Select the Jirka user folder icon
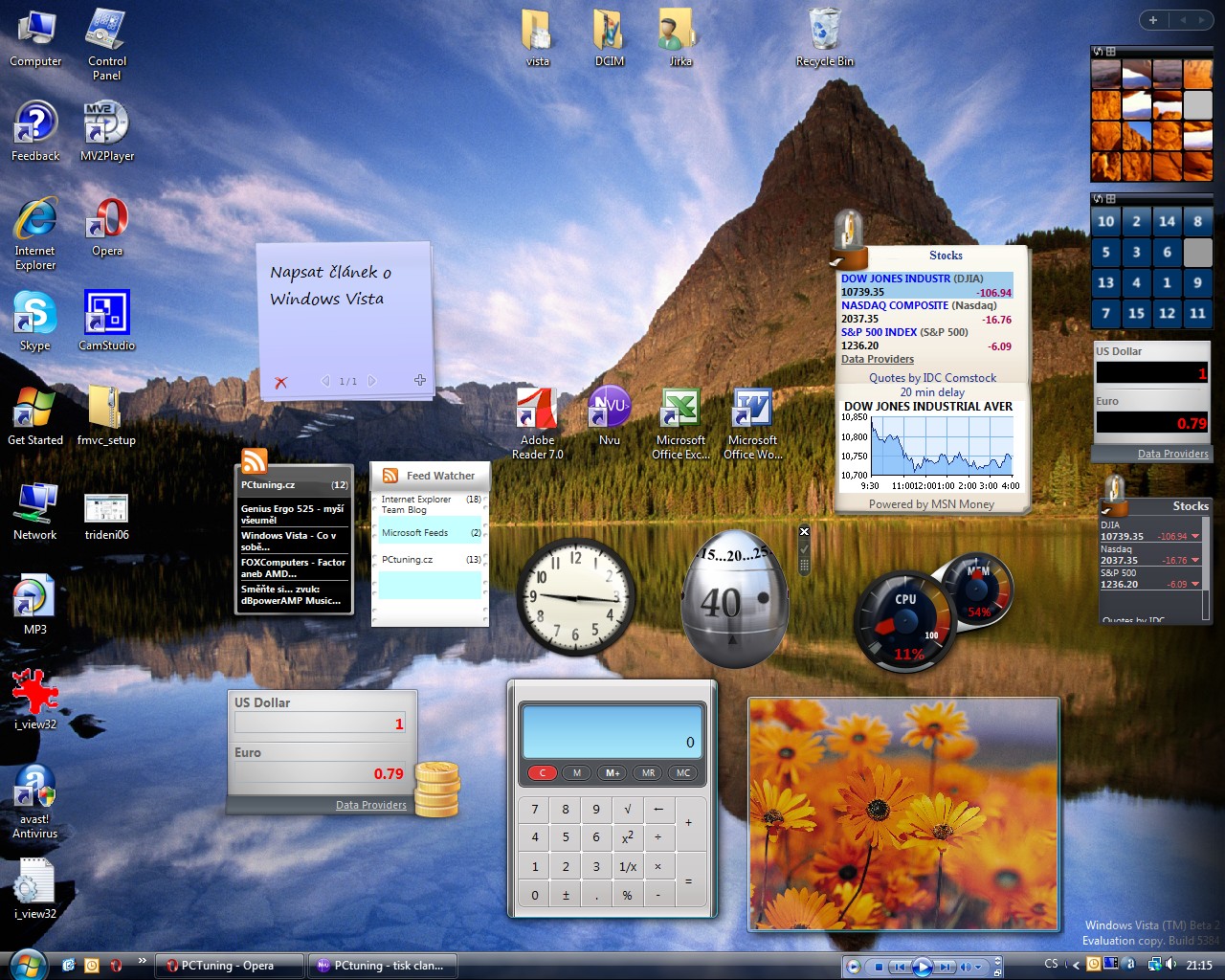Image resolution: width=1225 pixels, height=980 pixels. pos(680,38)
